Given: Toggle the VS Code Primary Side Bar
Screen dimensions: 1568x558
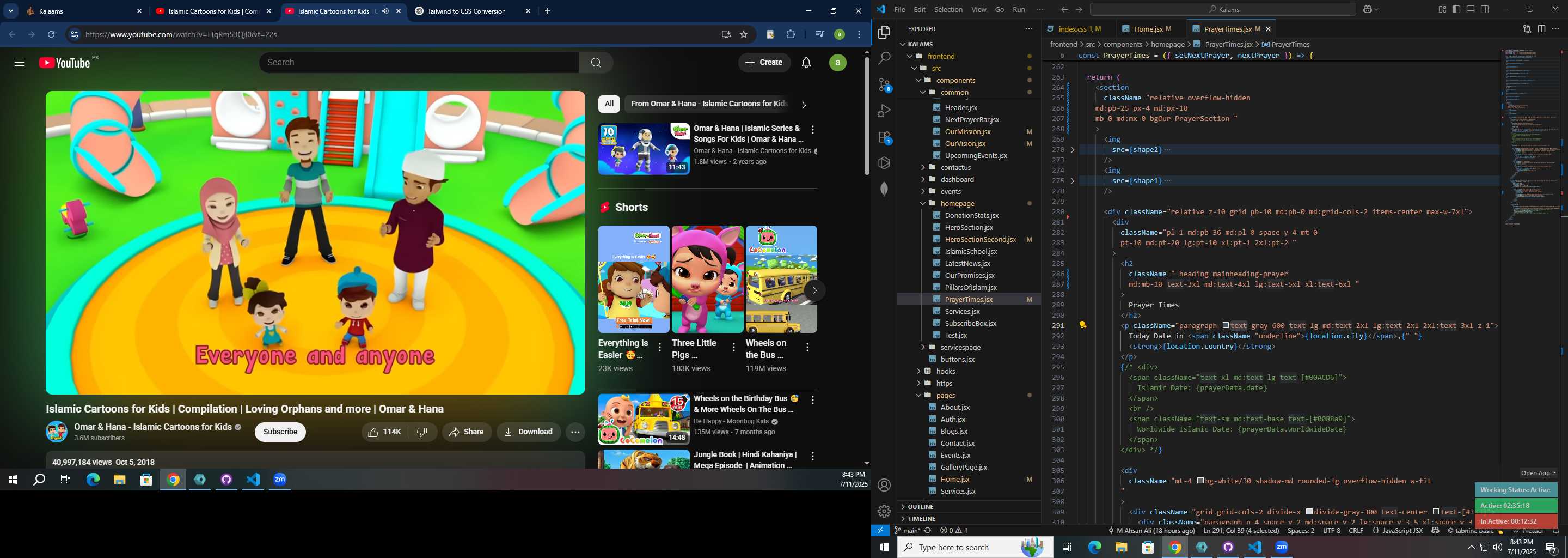Looking at the screenshot, I should pos(1456,9).
